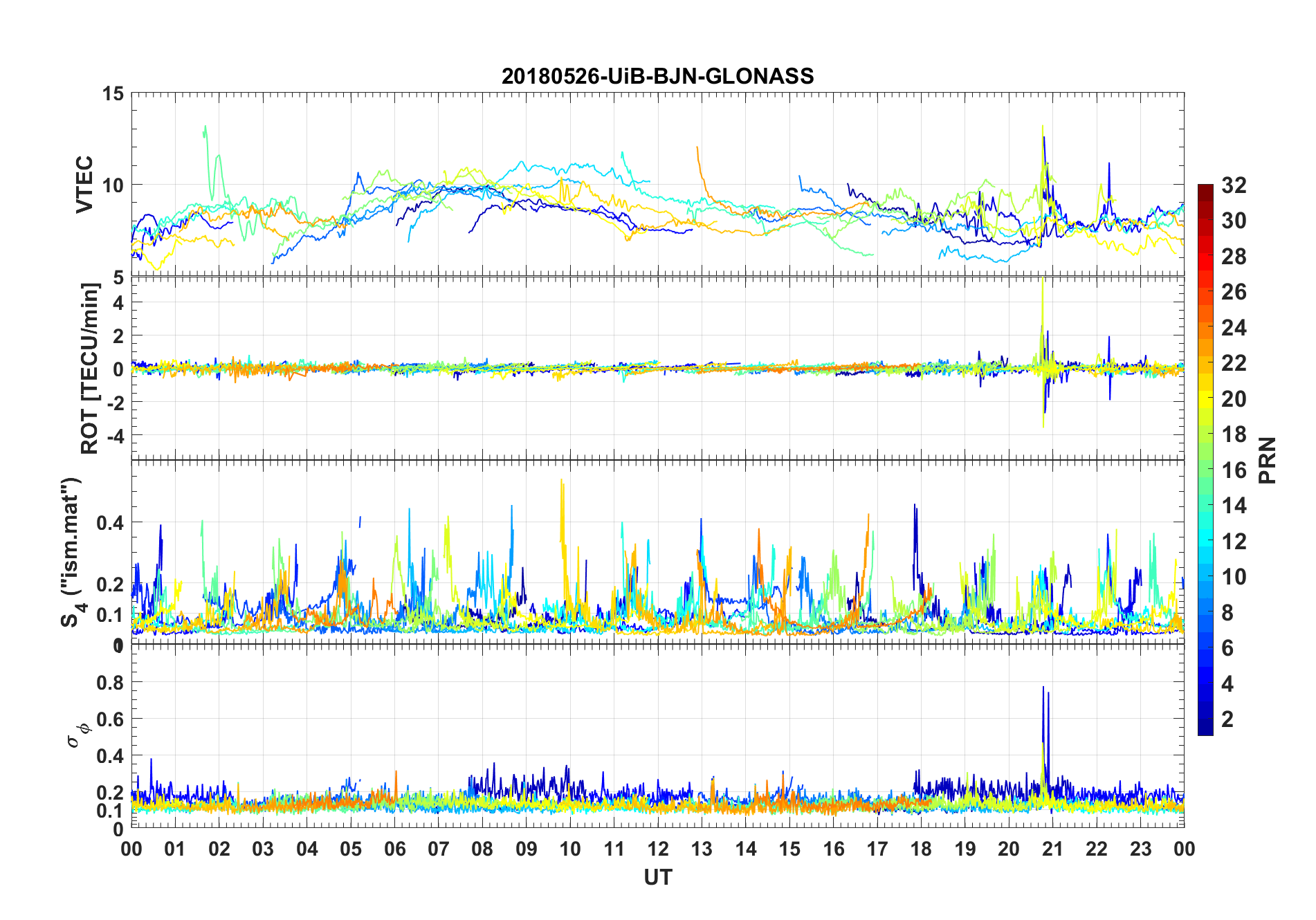Click the S4 axis tick label 0.4
1316x920 pixels.
[110, 522]
